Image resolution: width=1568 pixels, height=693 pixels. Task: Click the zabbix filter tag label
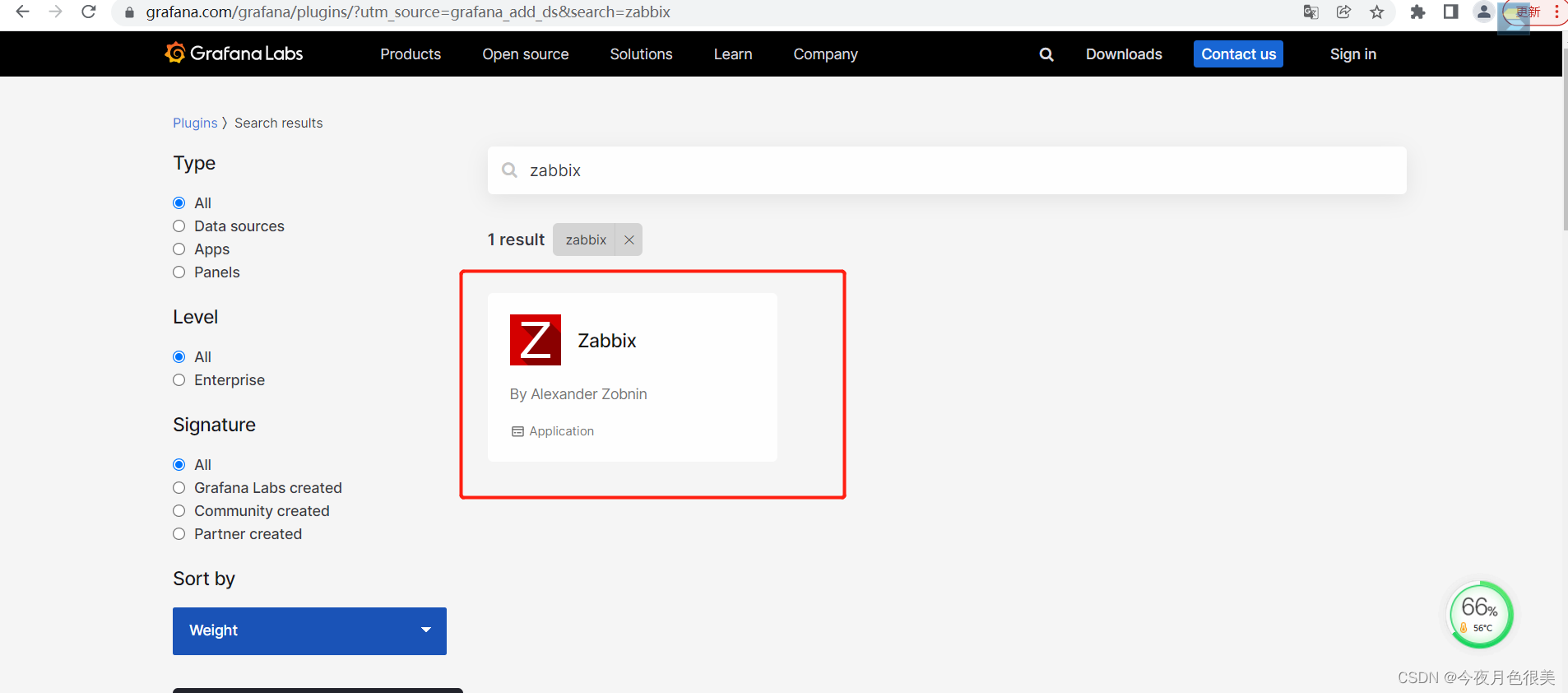point(586,240)
